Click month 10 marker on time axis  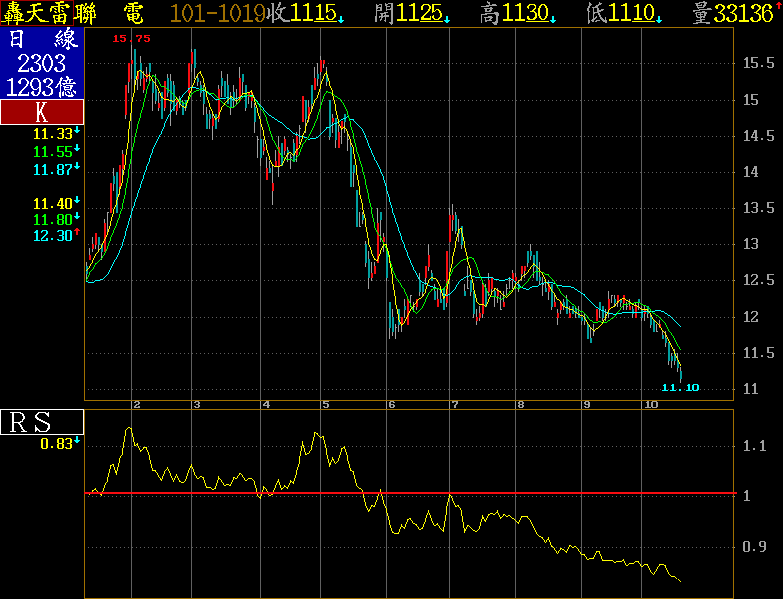click(650, 404)
